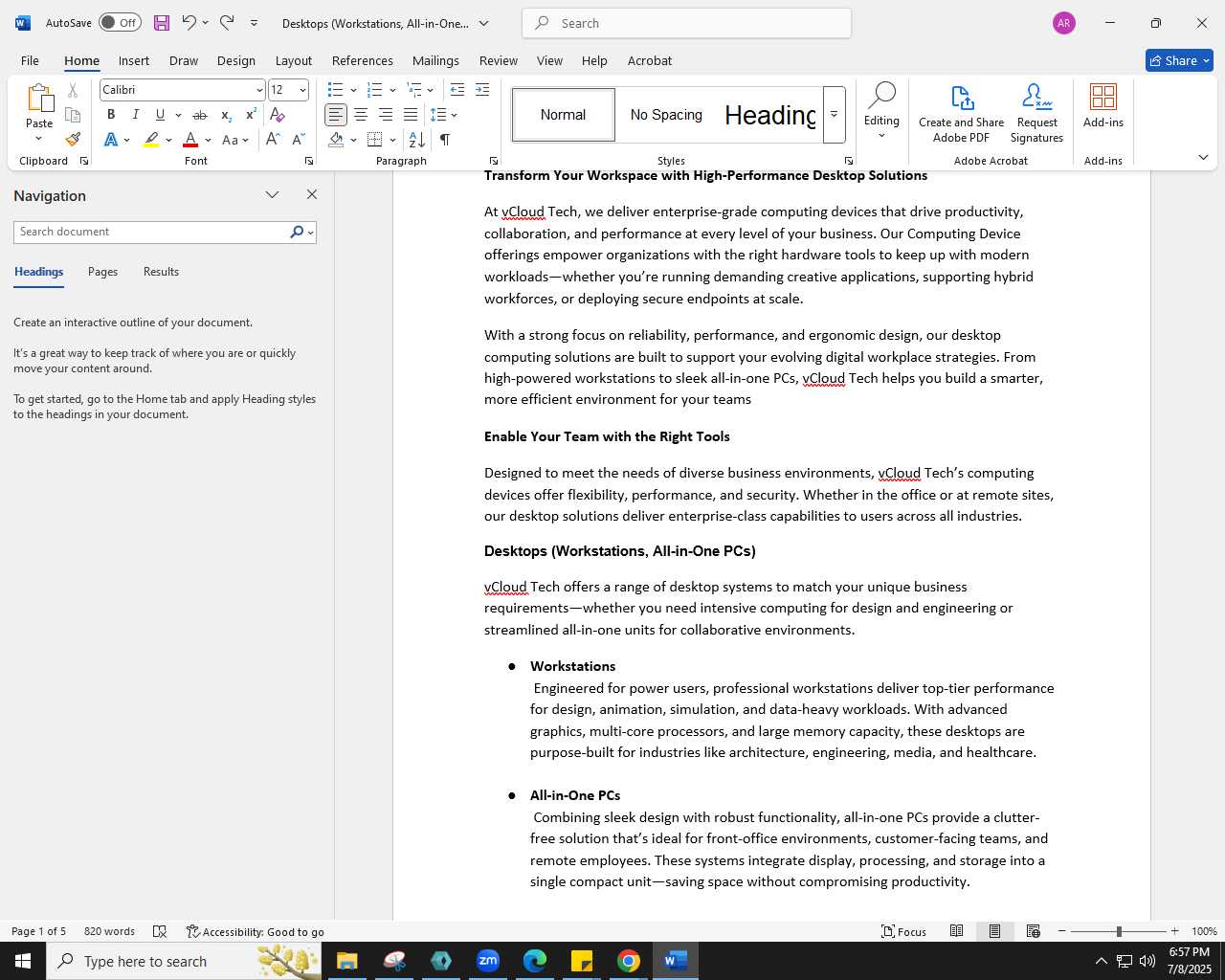Apply the Normal style

[564, 115]
